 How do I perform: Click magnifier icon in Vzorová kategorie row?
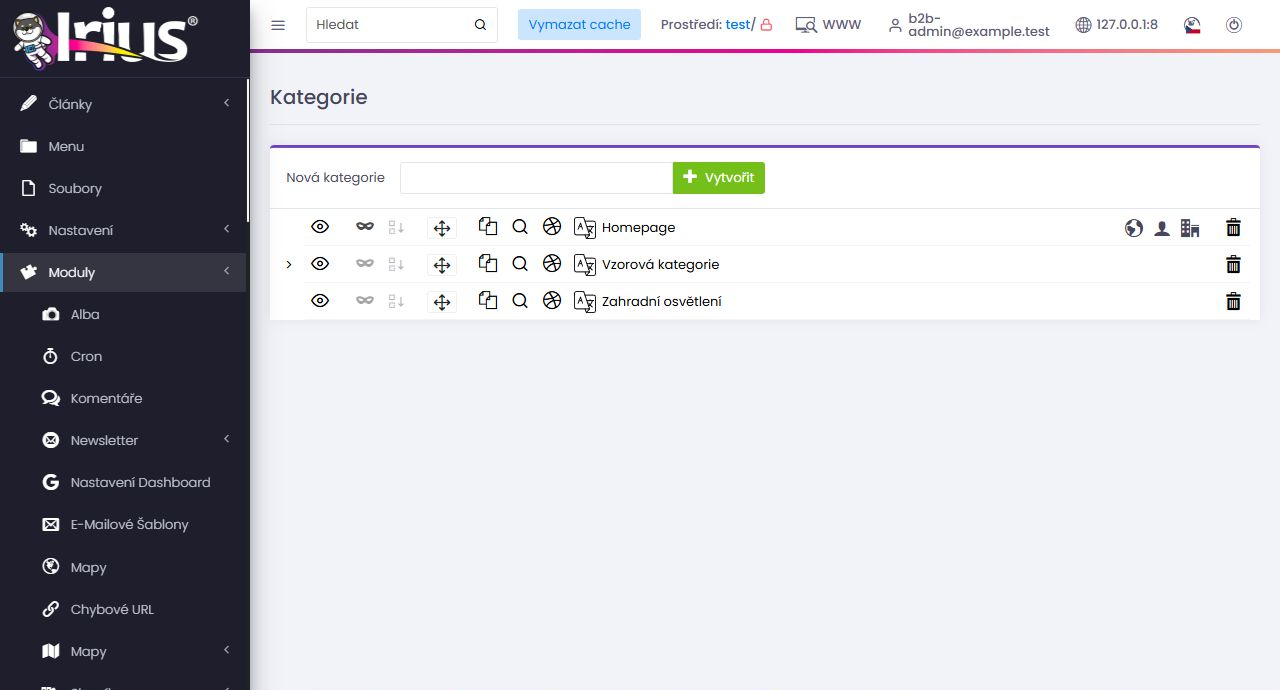click(x=520, y=264)
